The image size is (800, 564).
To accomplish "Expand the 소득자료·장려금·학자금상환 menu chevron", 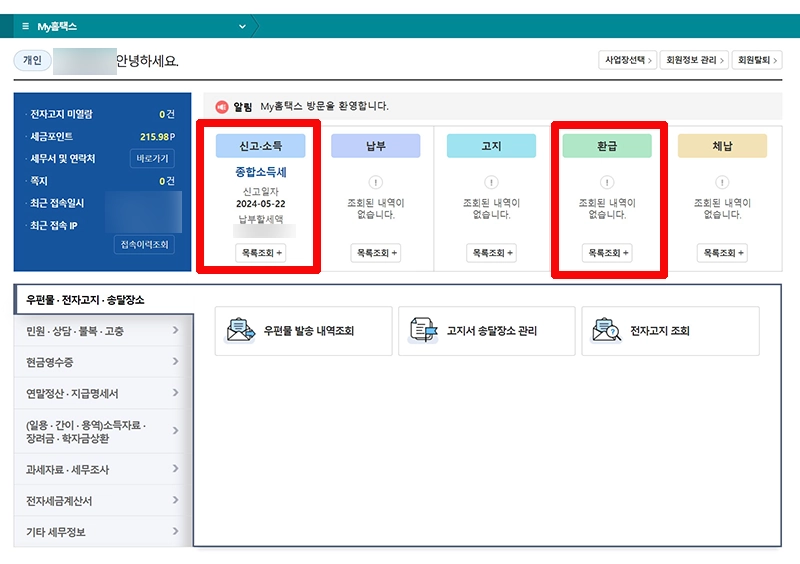I will (176, 431).
